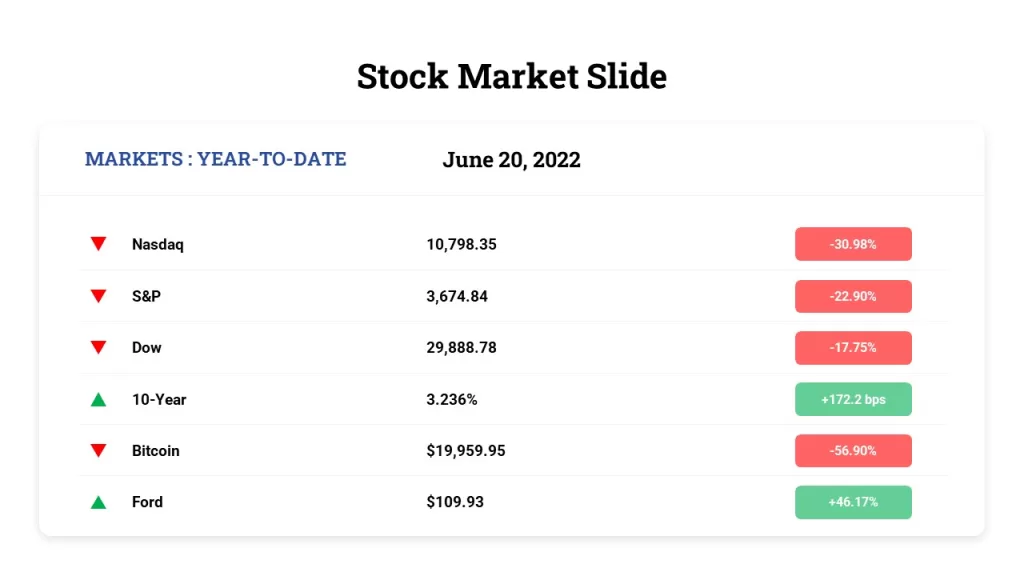Click the green up arrow beside 10-Year
1024x576 pixels.
(x=98, y=399)
